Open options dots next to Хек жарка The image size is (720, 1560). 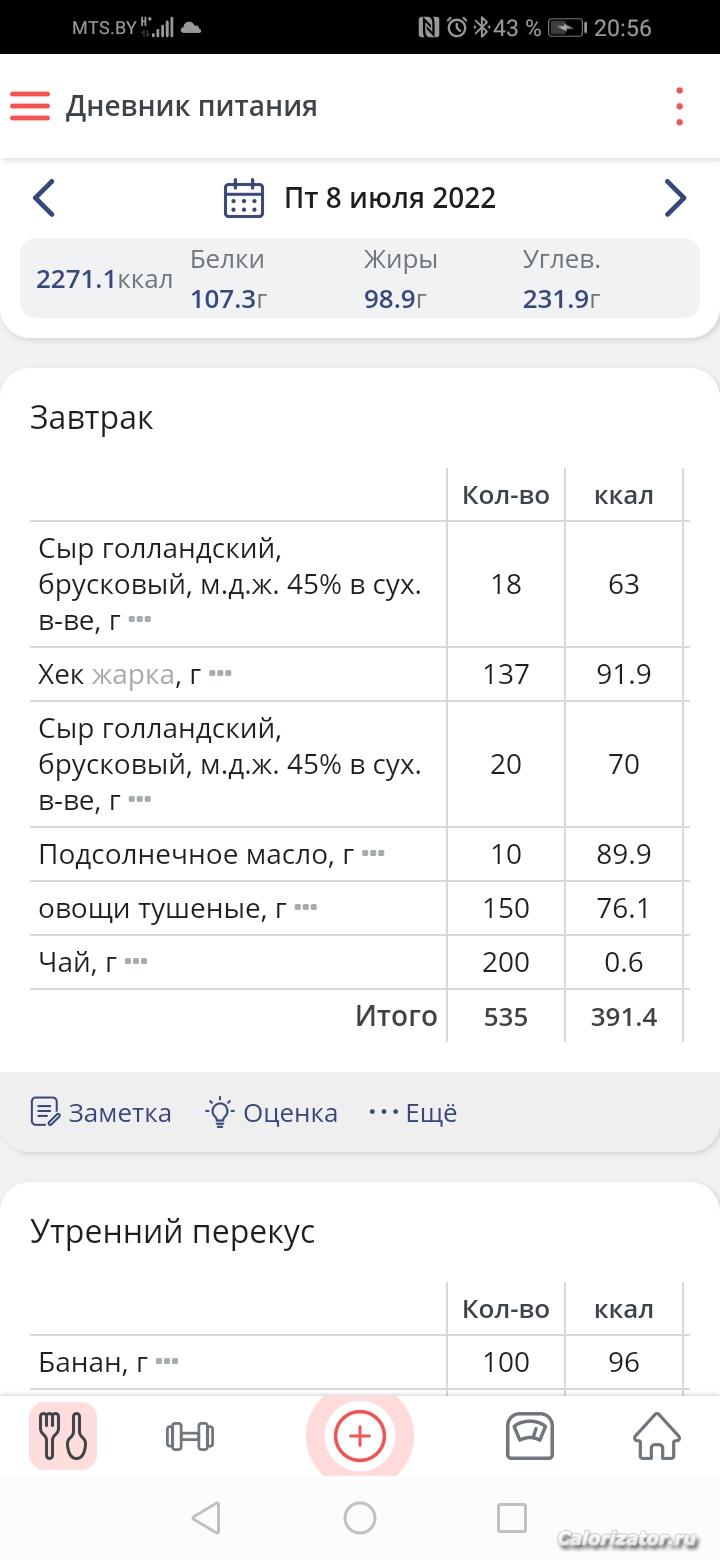[x=220, y=674]
